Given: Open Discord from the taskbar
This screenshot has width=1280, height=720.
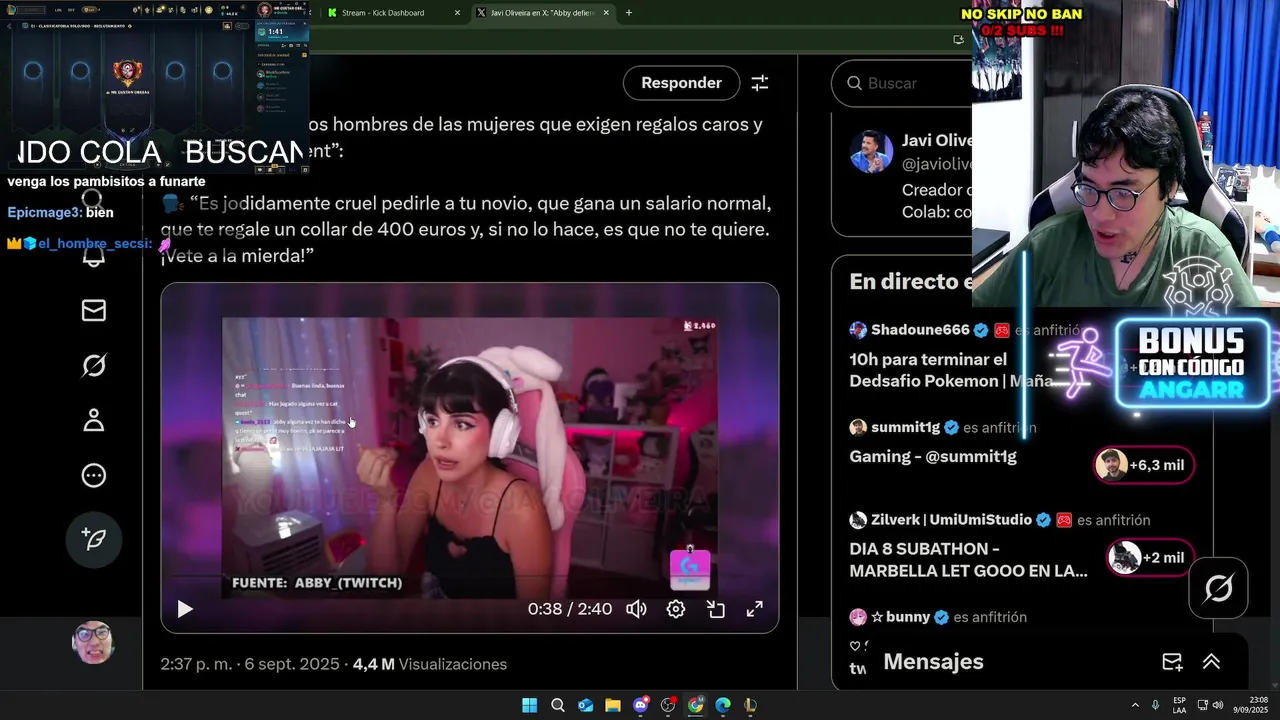Looking at the screenshot, I should click(x=641, y=705).
